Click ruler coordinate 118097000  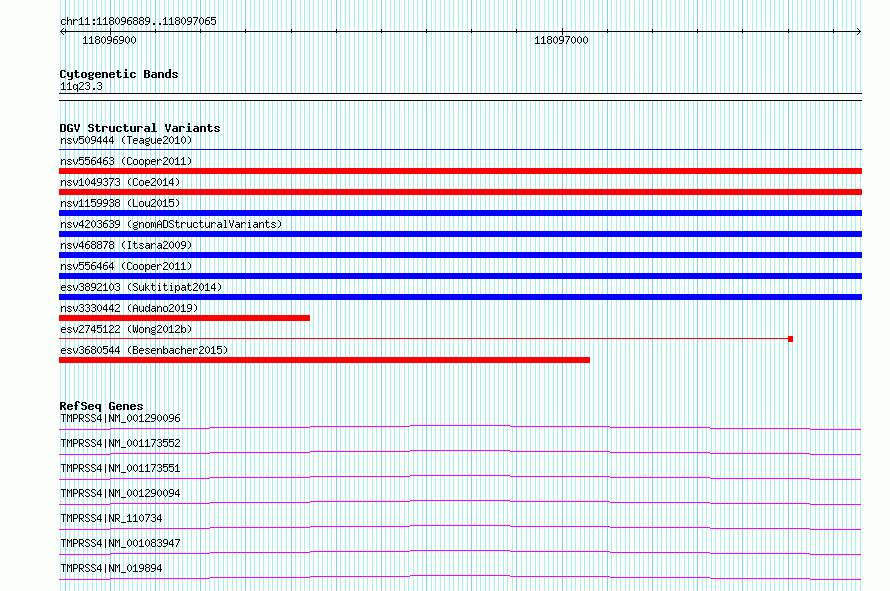(x=561, y=40)
